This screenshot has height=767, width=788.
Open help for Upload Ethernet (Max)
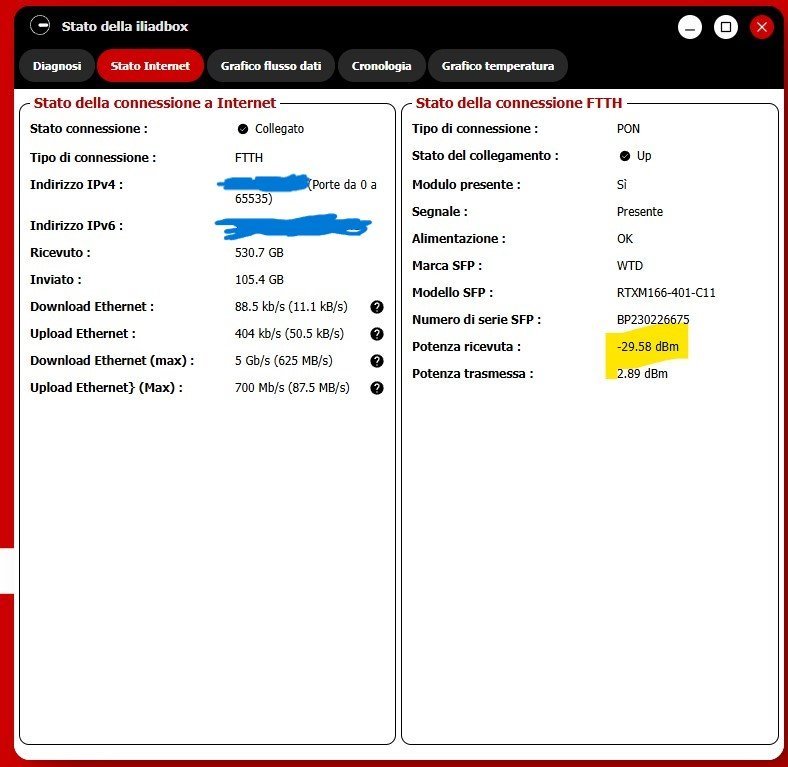click(377, 388)
